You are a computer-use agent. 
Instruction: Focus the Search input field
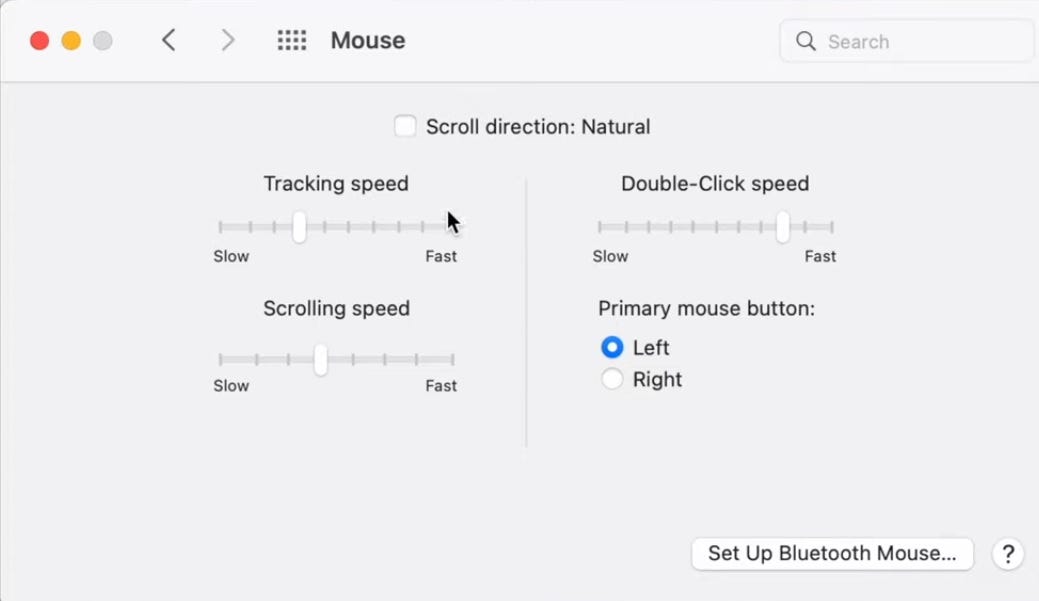(907, 41)
